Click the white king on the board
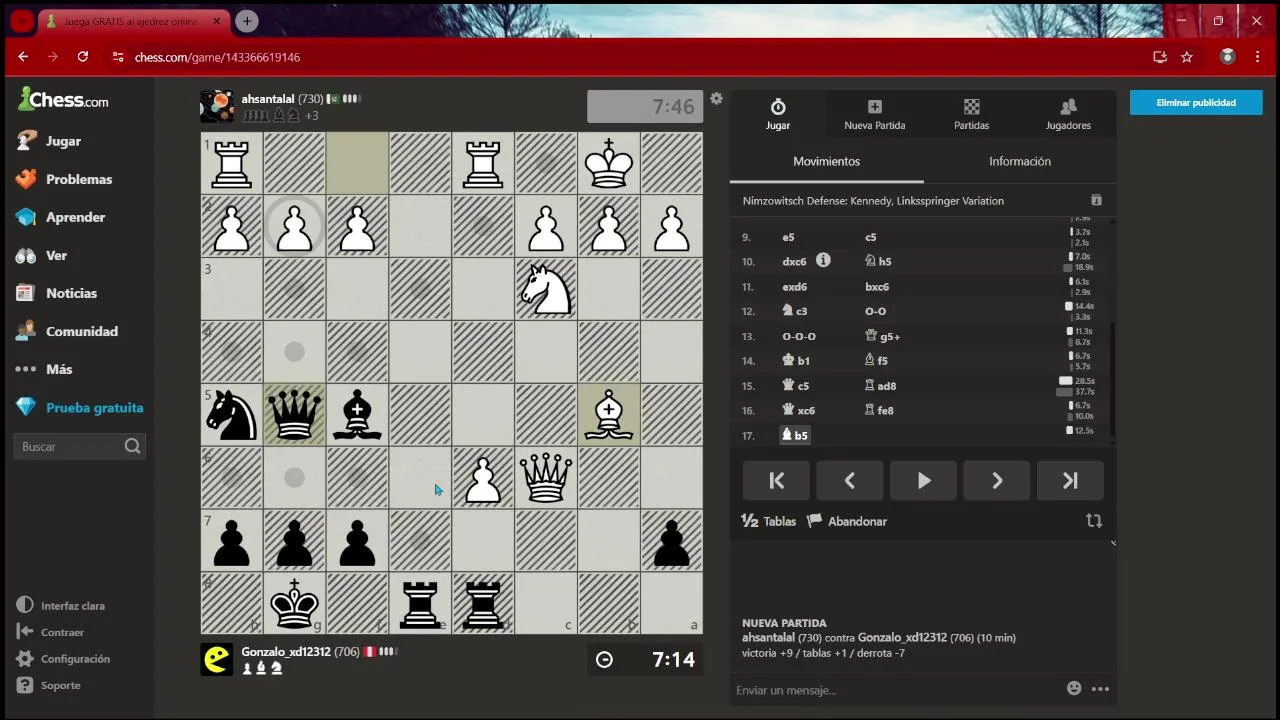This screenshot has height=720, width=1280. coord(608,163)
